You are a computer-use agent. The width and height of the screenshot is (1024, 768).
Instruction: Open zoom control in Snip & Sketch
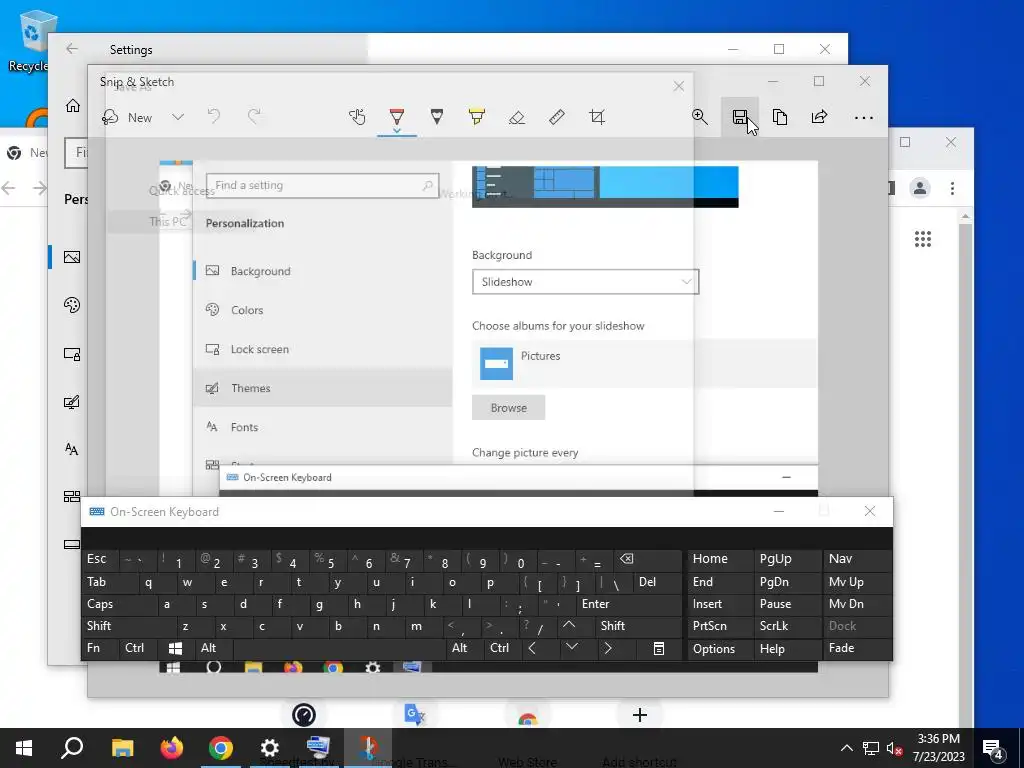point(699,117)
